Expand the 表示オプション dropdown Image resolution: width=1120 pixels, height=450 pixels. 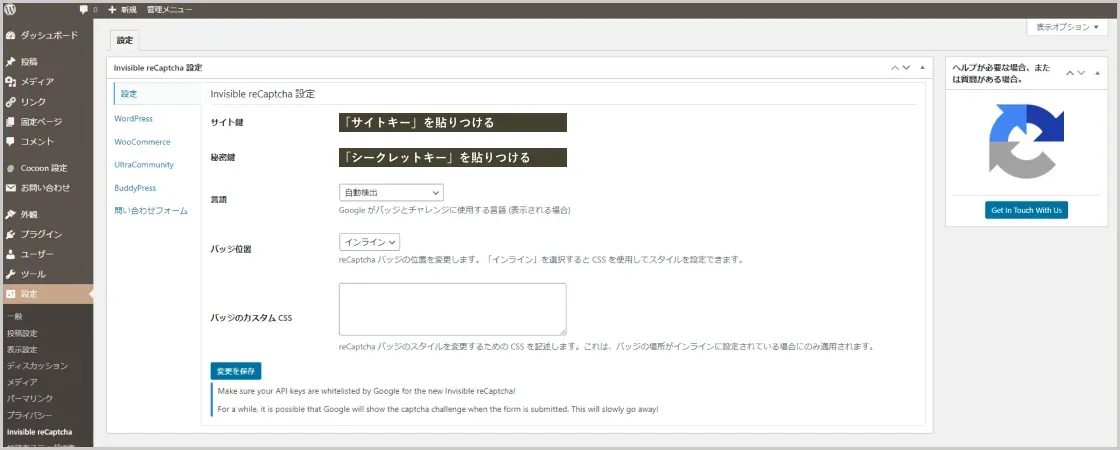pyautogui.click(x=1066, y=28)
